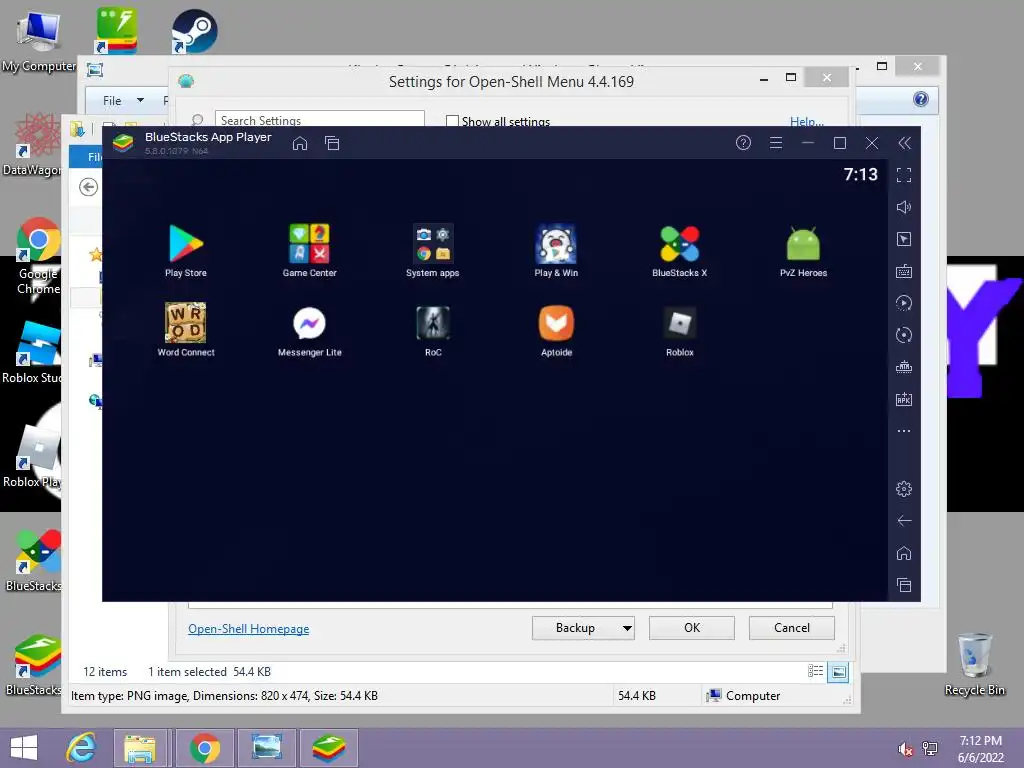Click Cancel in Open-Shell settings

[792, 628]
